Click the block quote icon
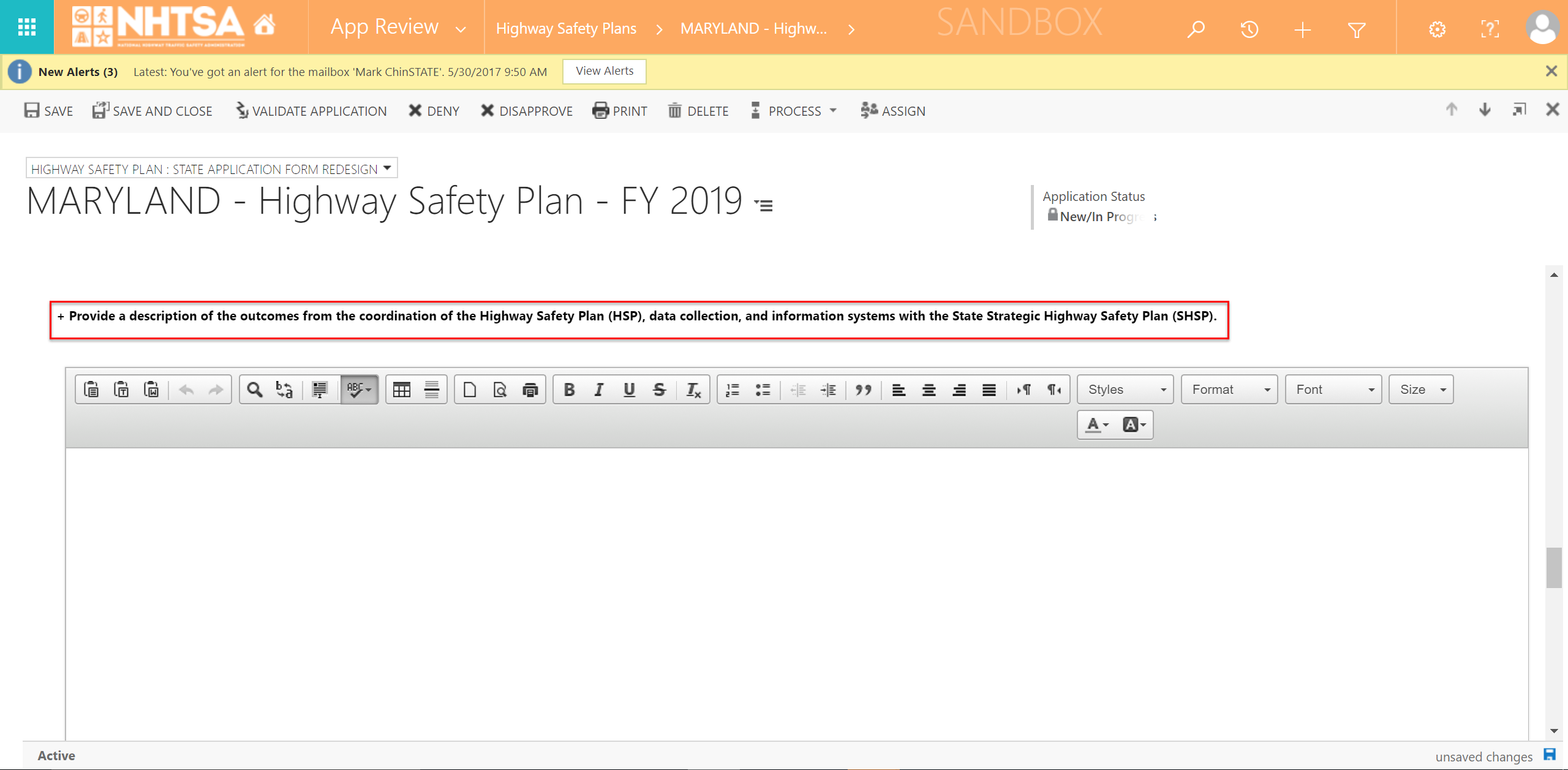The width and height of the screenshot is (1568, 770). tap(864, 390)
